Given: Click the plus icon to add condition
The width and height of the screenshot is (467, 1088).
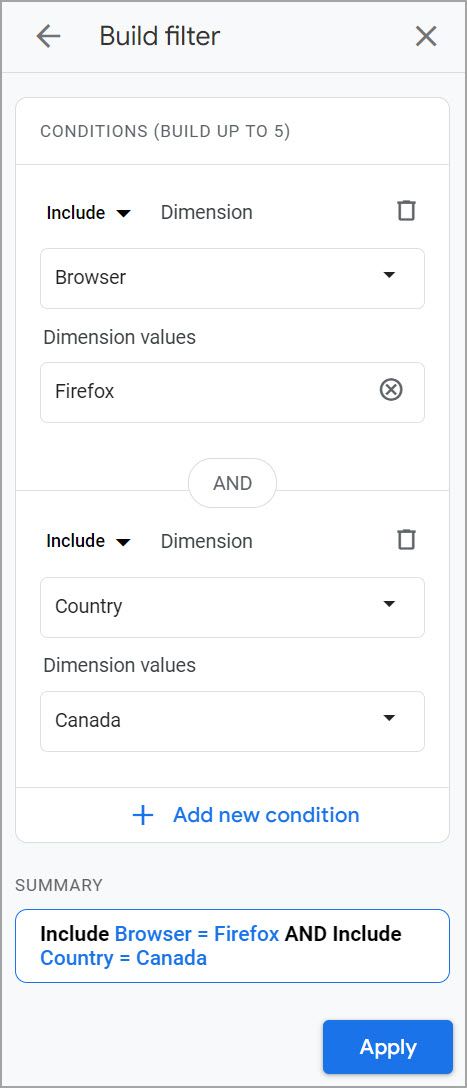Looking at the screenshot, I should point(142,815).
